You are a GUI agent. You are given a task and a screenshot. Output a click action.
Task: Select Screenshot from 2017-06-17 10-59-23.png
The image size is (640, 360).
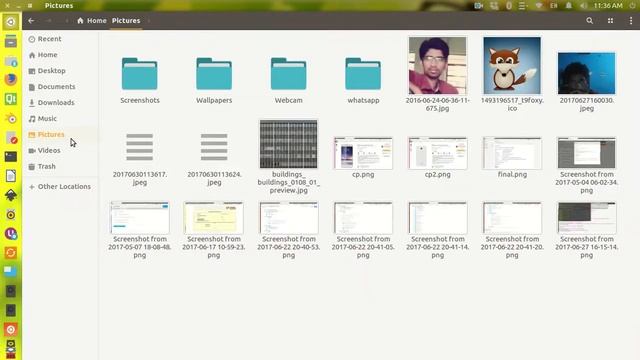point(214,218)
